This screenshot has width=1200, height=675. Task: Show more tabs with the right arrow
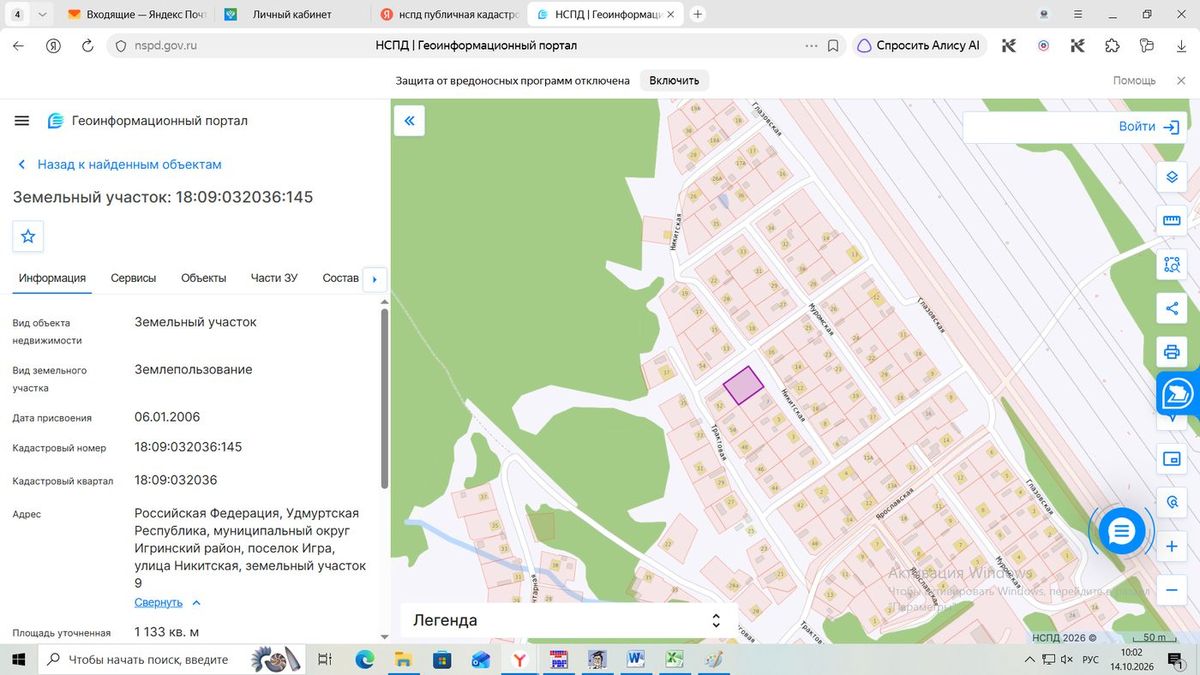[x=375, y=279]
